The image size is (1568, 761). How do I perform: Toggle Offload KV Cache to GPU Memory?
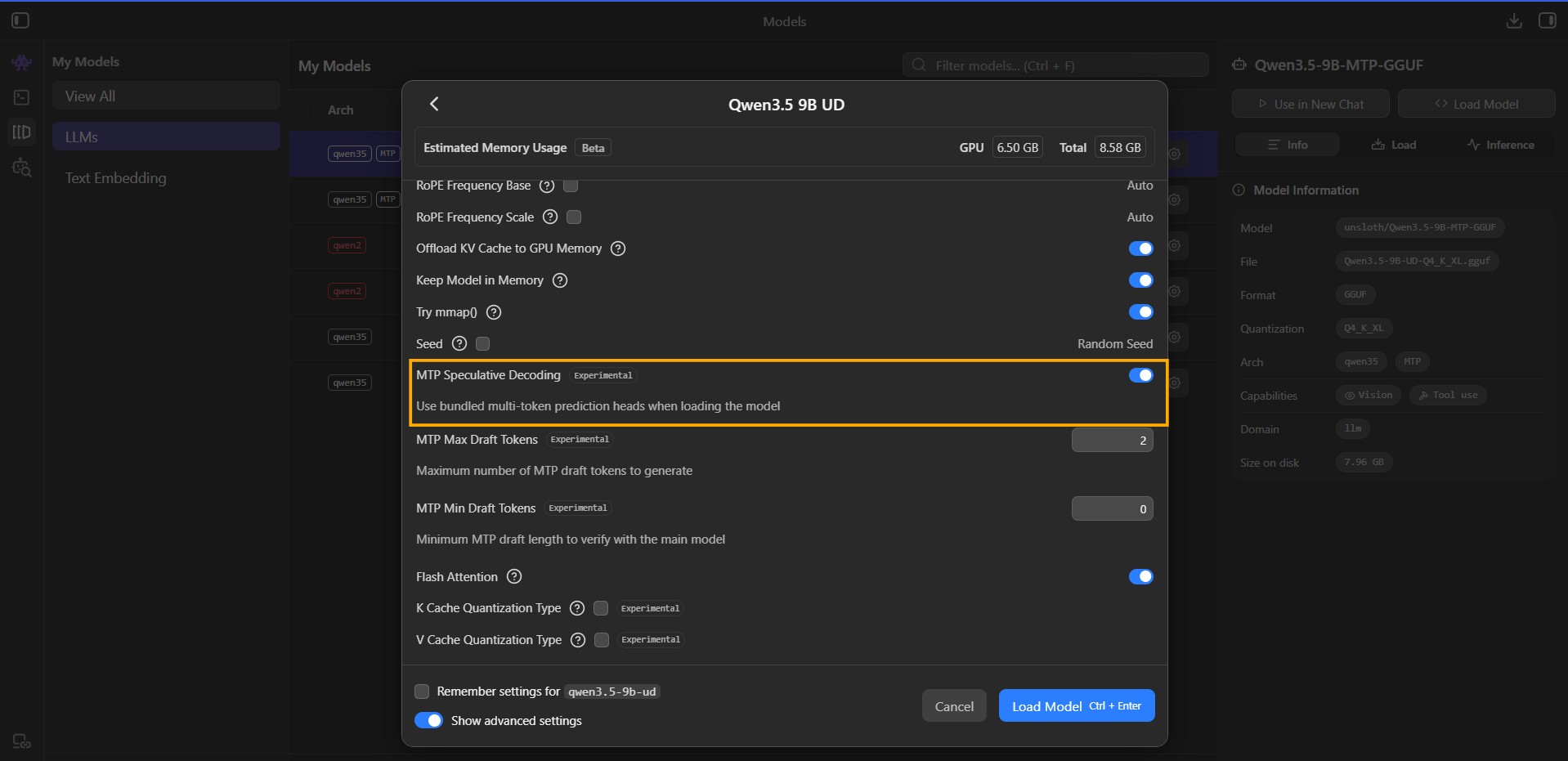[1140, 248]
